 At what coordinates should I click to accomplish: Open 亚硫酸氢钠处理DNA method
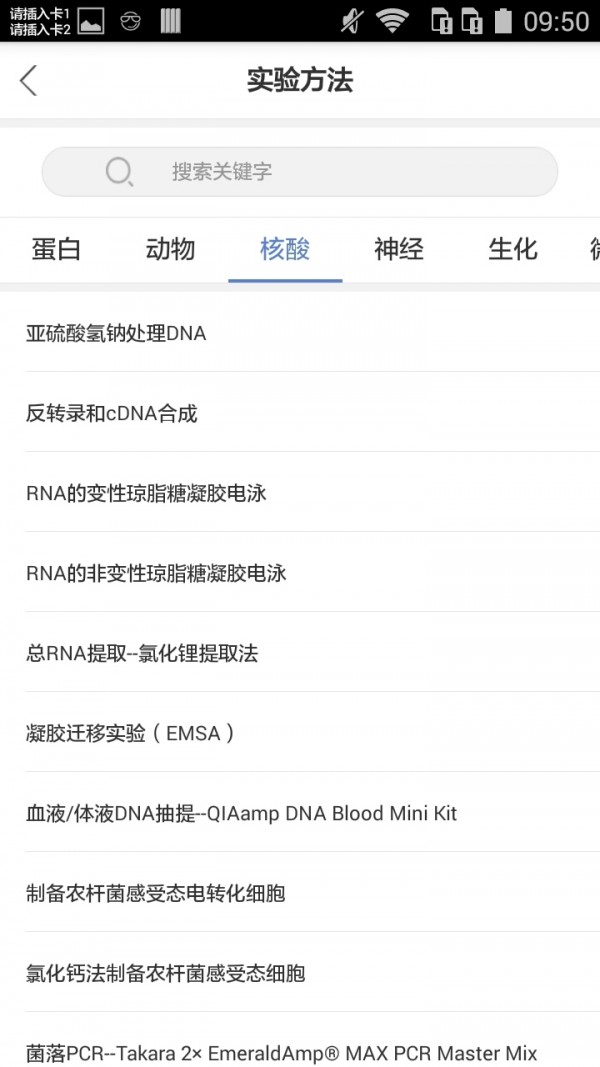(x=300, y=333)
